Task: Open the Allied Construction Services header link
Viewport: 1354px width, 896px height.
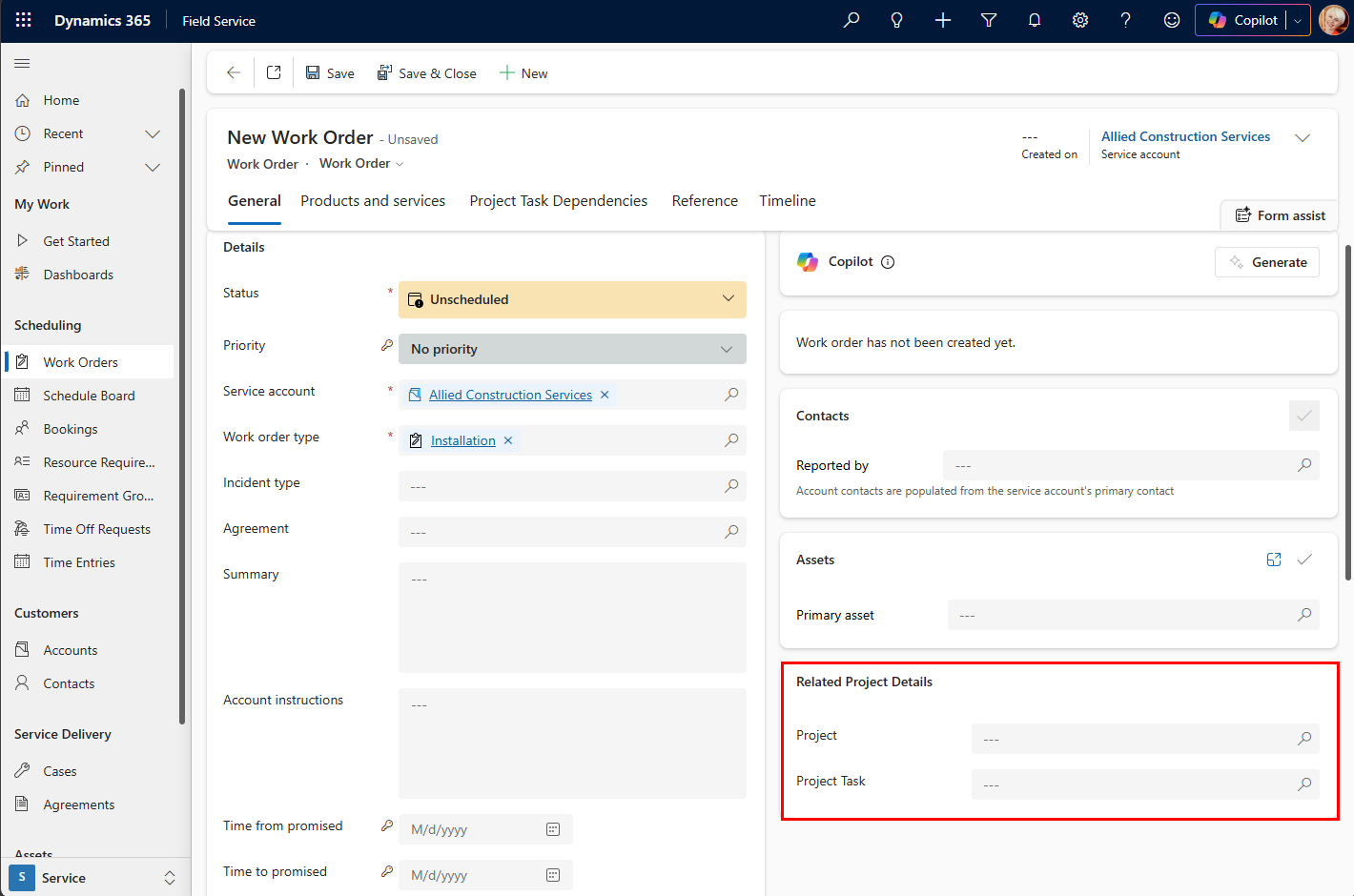Action: [1186, 136]
